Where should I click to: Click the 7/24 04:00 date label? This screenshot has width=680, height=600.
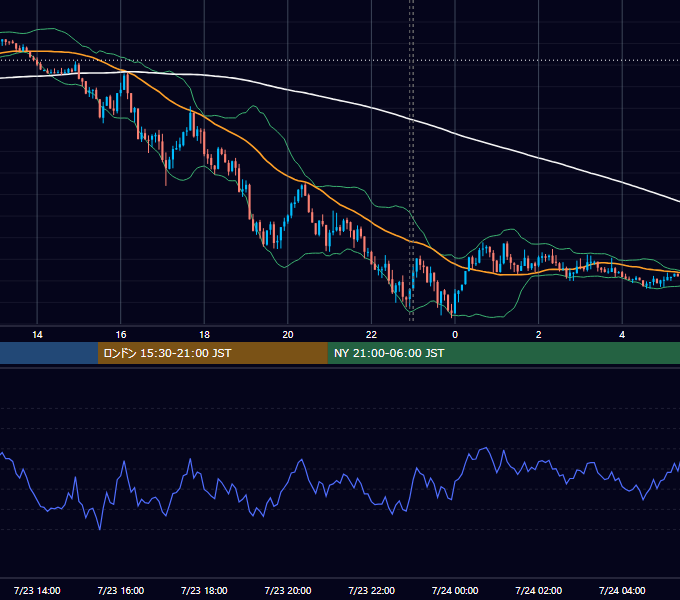click(x=622, y=590)
